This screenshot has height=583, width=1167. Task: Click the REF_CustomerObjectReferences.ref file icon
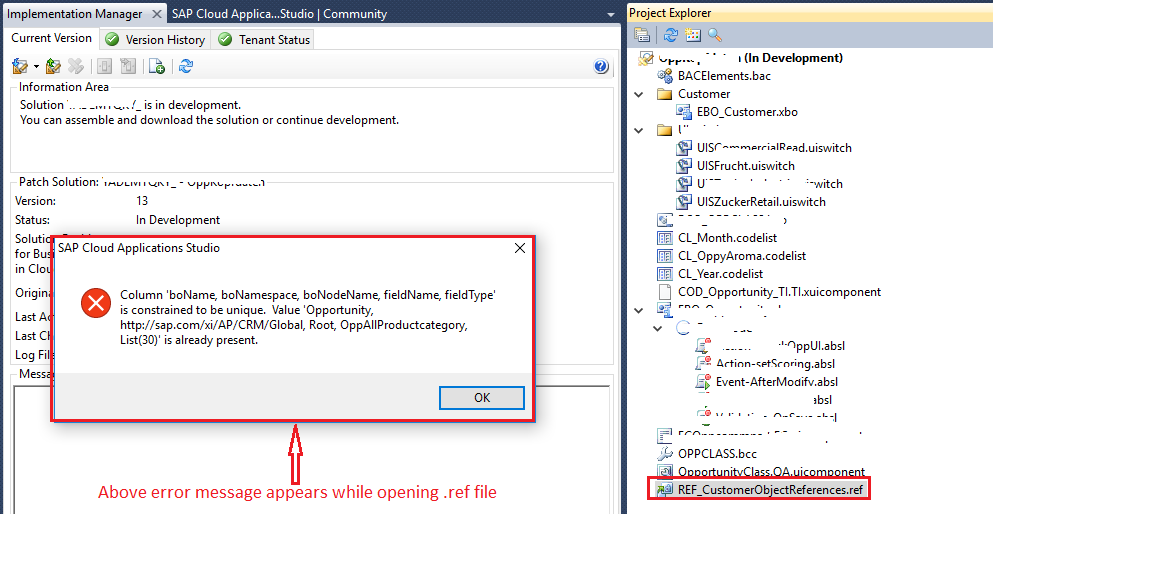(x=665, y=490)
